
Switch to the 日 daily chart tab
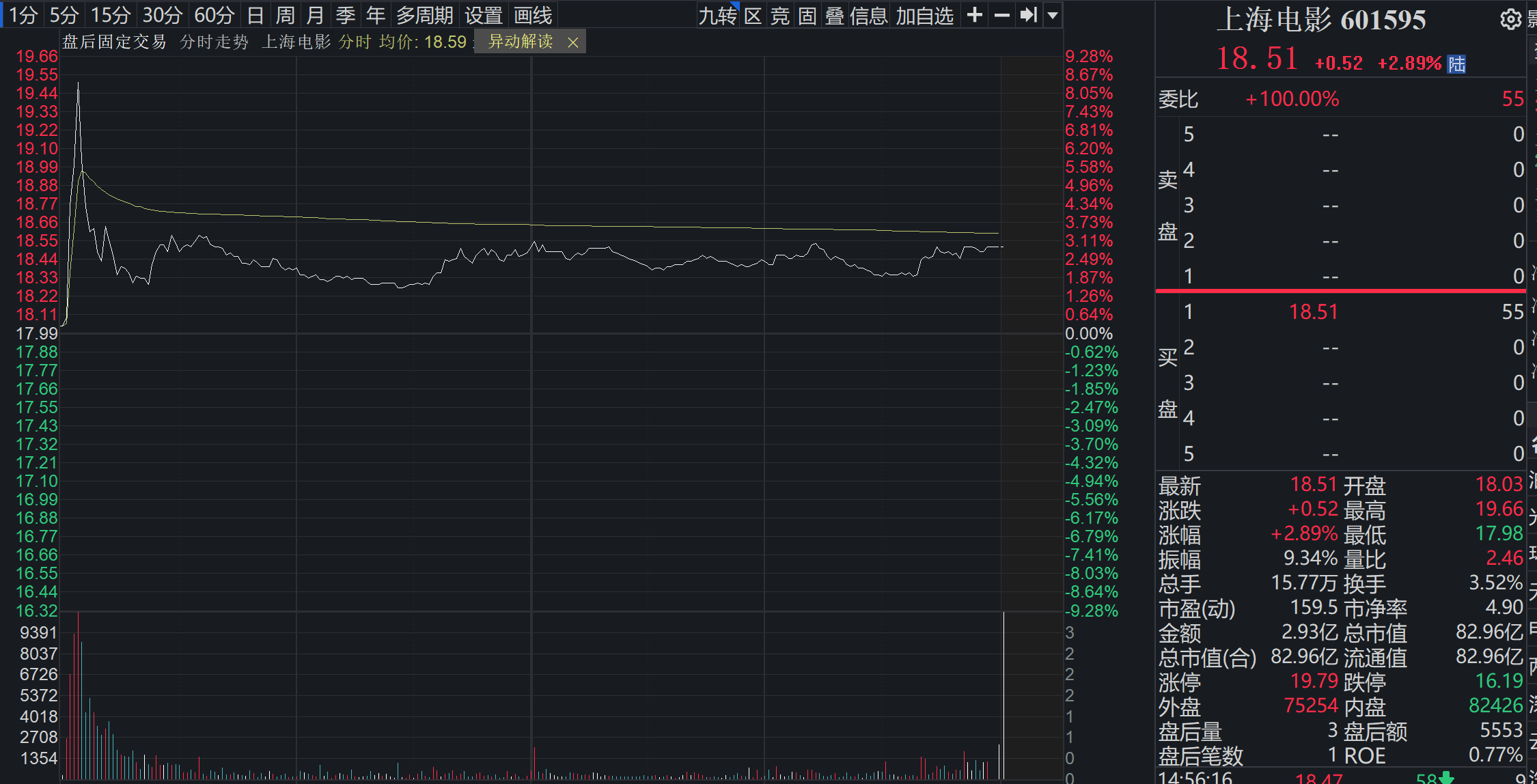tap(255, 15)
